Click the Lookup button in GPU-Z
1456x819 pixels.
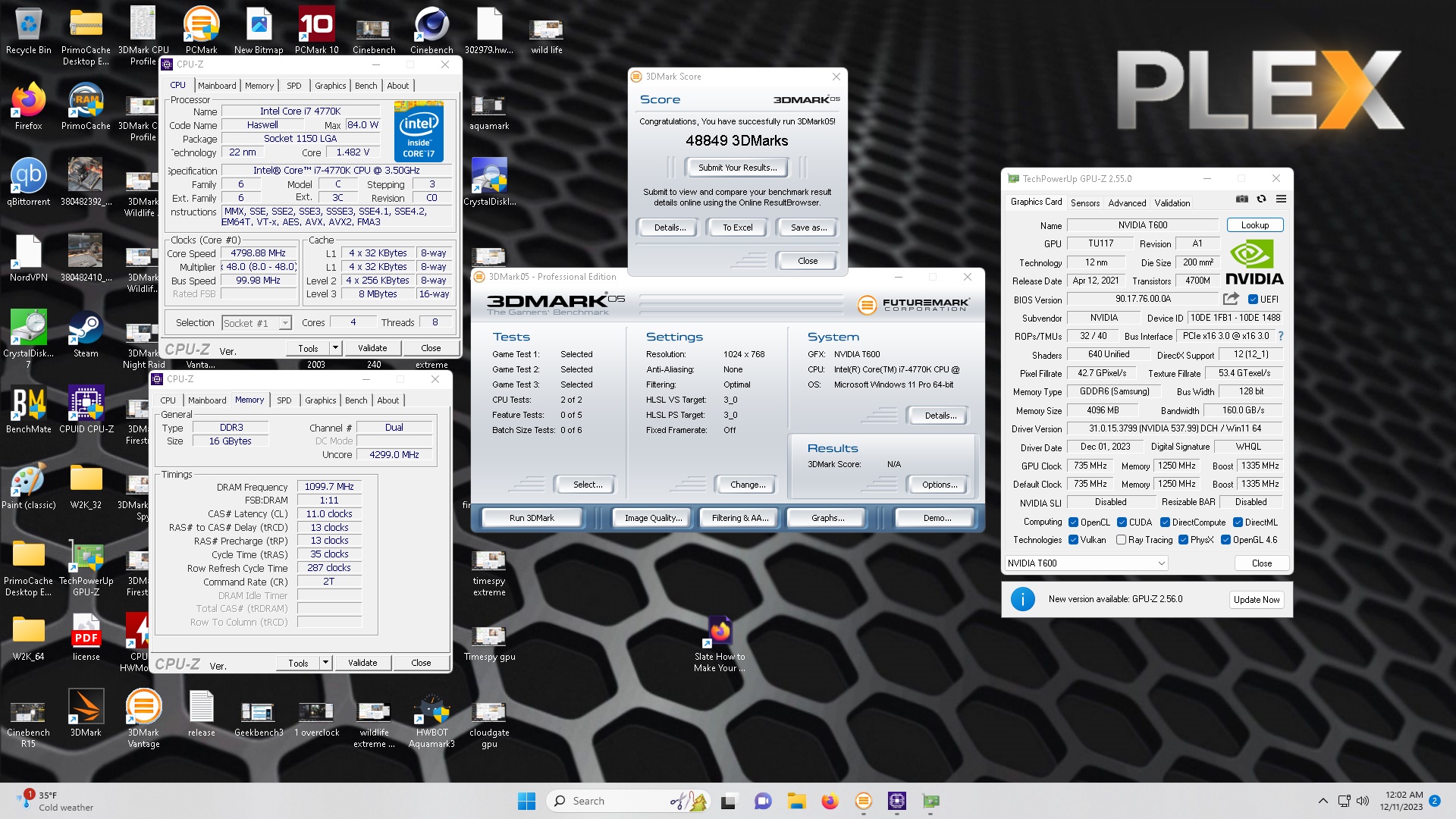[1254, 225]
